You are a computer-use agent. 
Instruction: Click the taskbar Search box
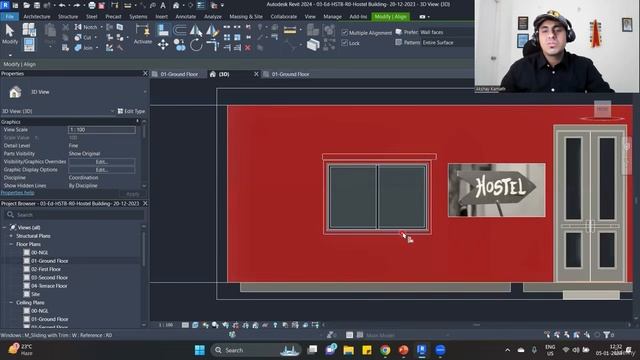click(256, 350)
